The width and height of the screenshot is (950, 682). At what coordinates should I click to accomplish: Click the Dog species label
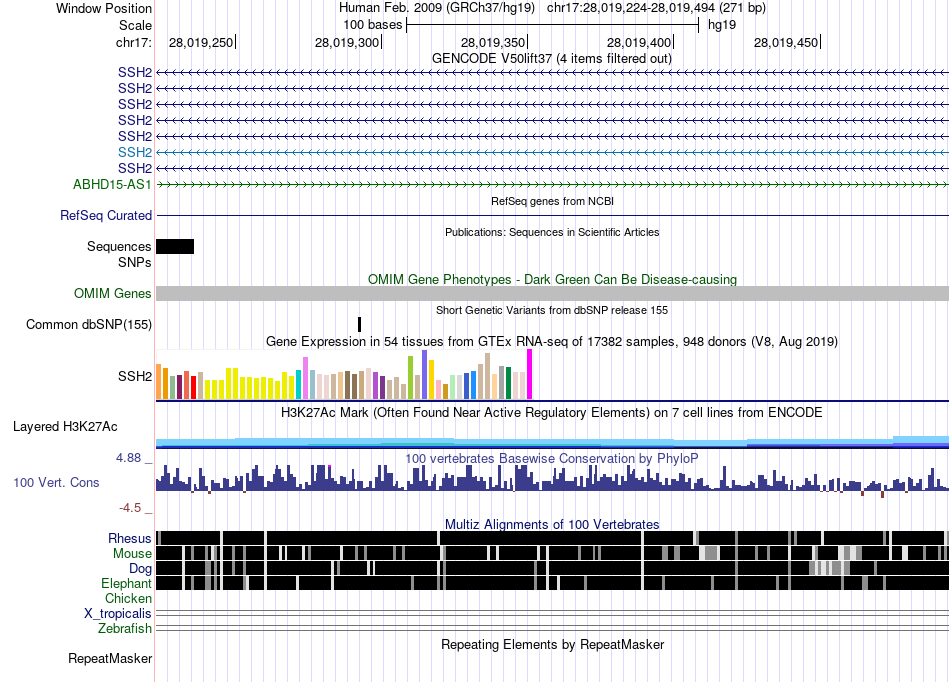coord(140,569)
